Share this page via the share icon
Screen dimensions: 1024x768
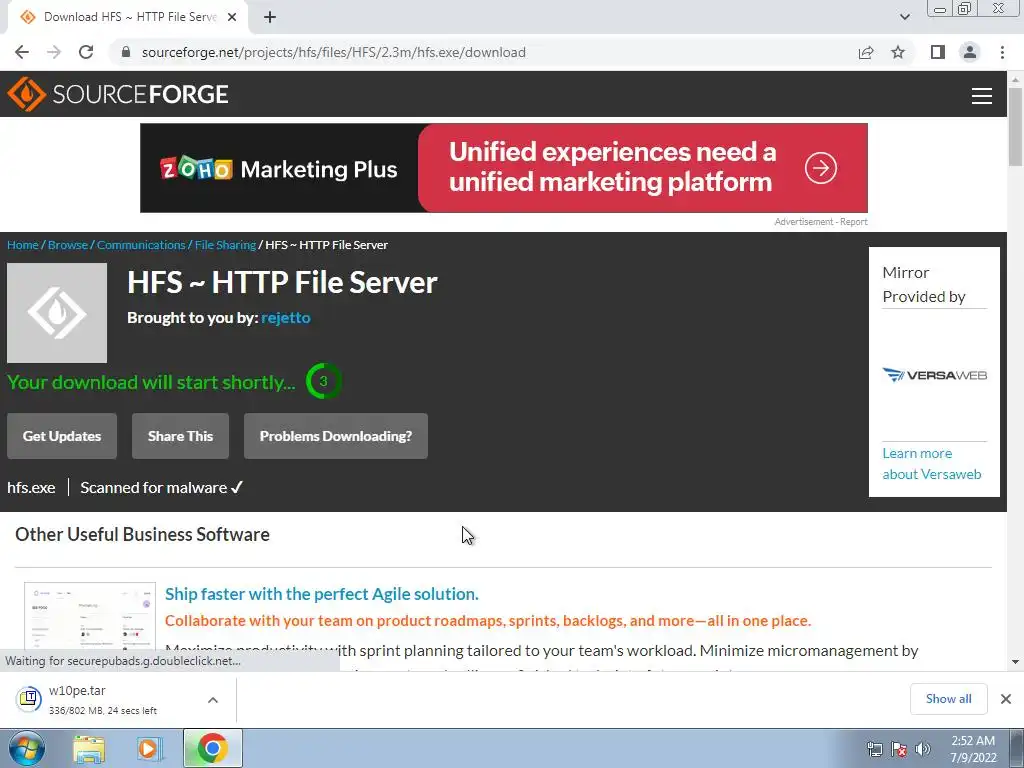click(866, 52)
